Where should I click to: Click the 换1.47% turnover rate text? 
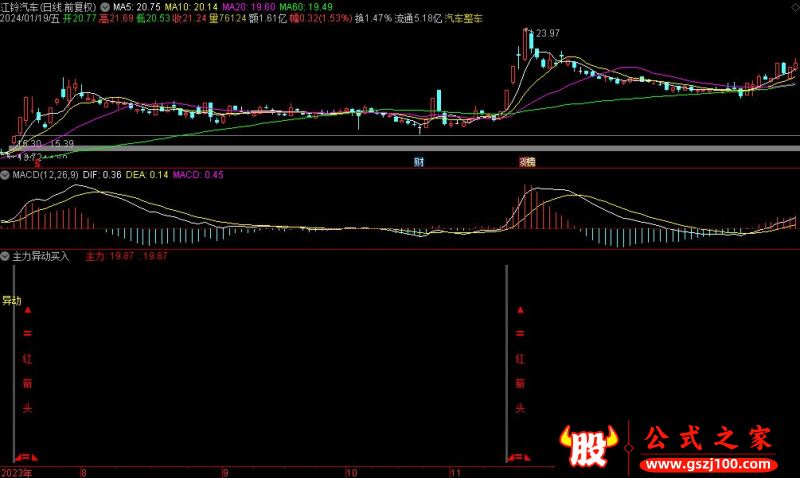coord(373,18)
